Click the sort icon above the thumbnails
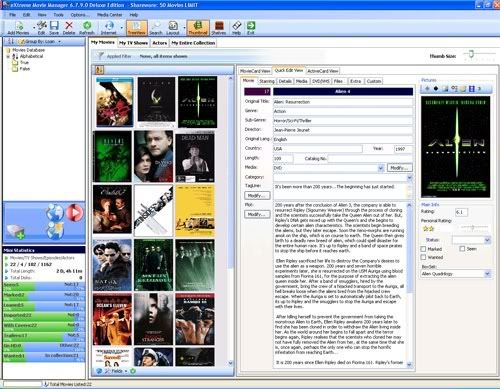This screenshot has width=500, height=389. click(99, 70)
